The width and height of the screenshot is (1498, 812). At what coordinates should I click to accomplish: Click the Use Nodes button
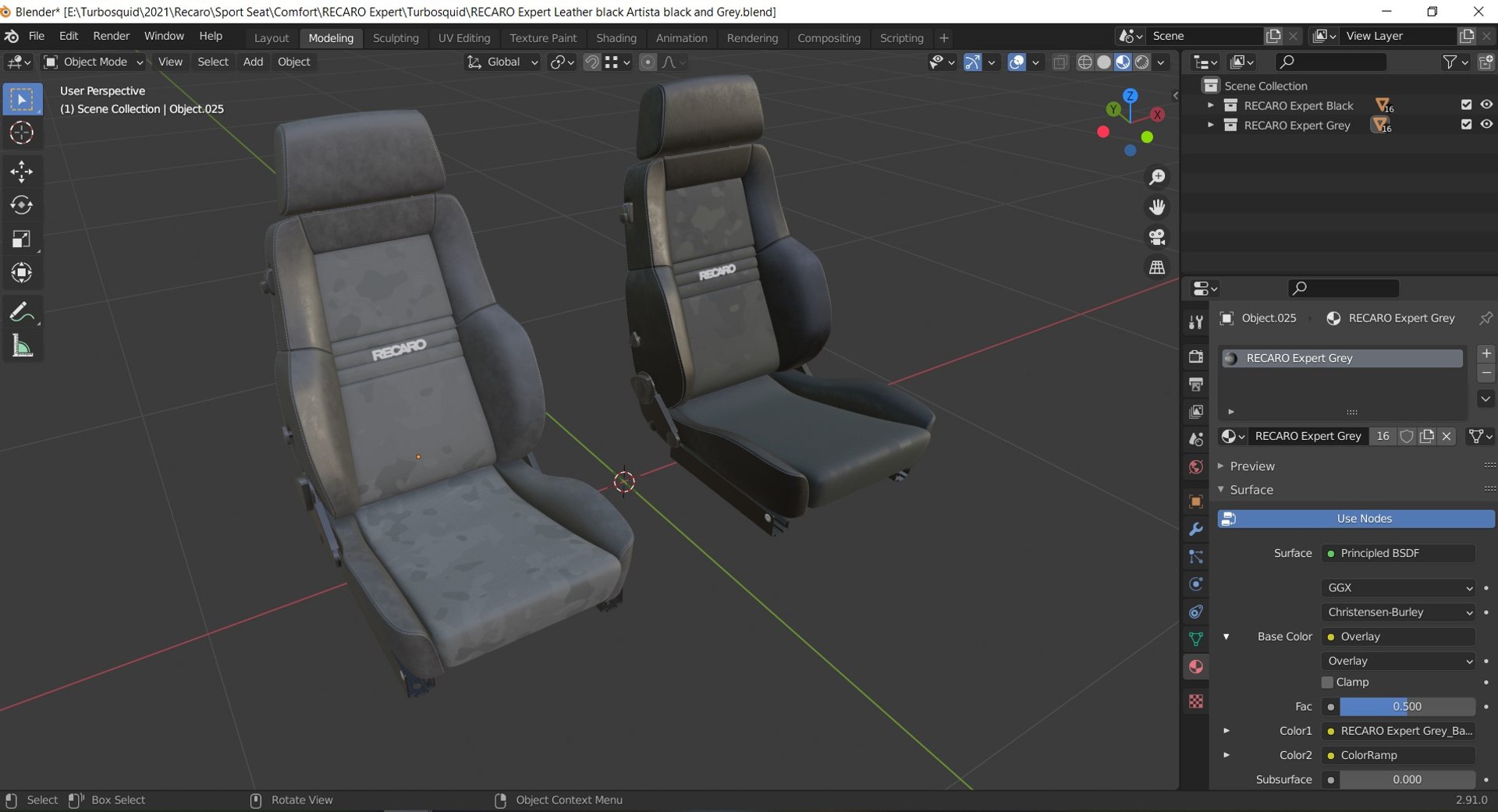(1356, 519)
